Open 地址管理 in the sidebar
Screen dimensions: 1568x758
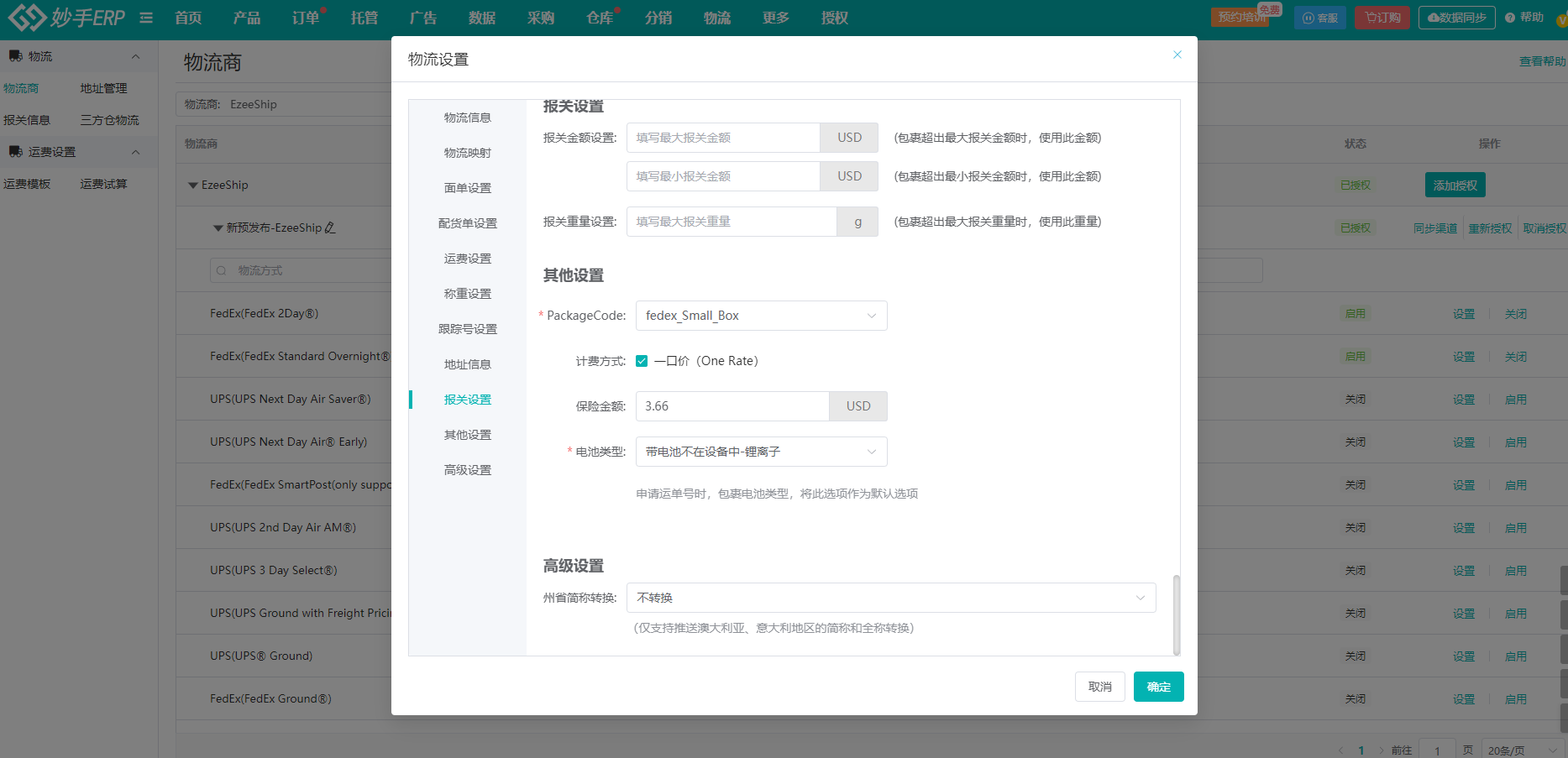[x=103, y=88]
